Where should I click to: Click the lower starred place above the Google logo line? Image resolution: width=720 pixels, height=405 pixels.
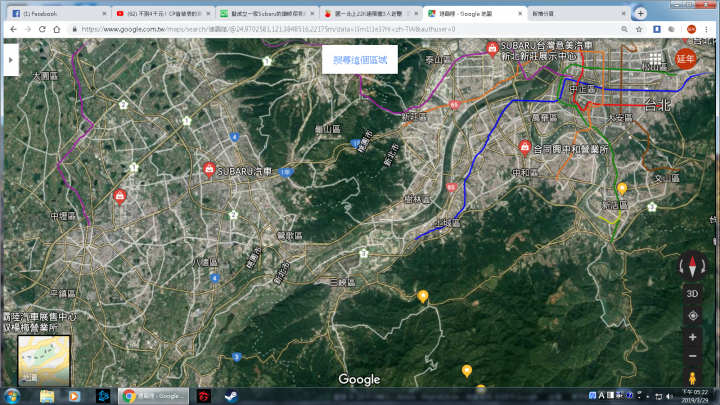pyautogui.click(x=467, y=371)
